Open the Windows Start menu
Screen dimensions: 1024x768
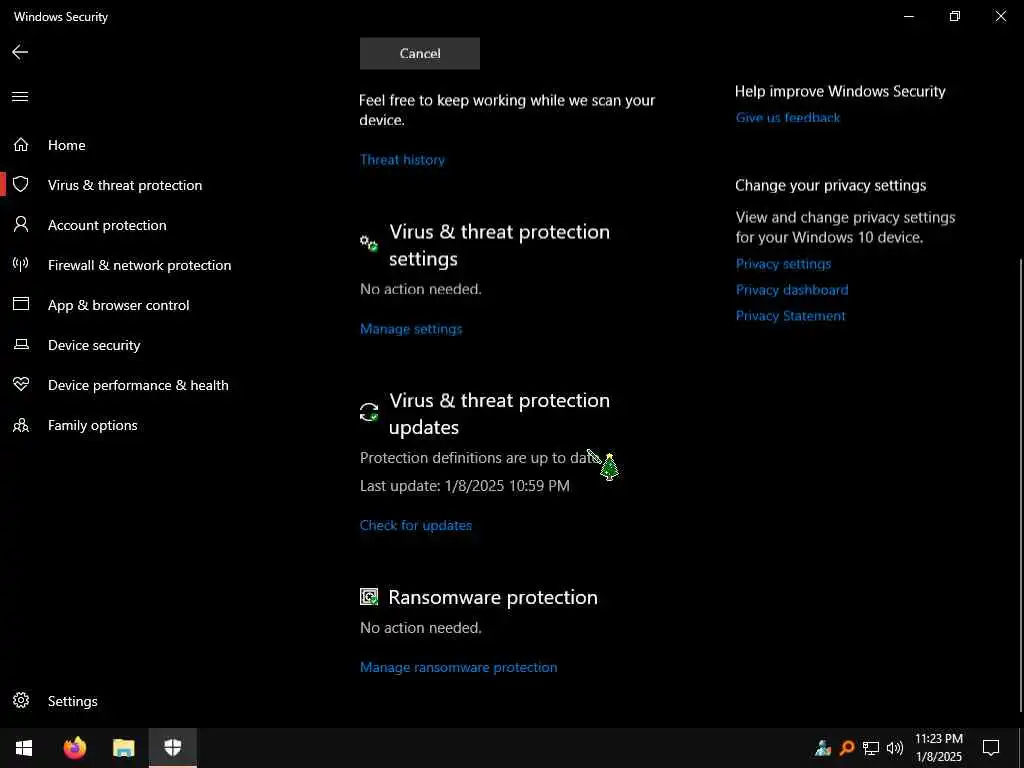point(24,748)
